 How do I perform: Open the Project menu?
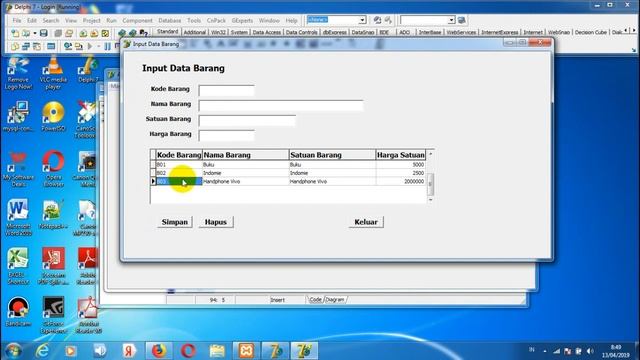click(x=91, y=20)
